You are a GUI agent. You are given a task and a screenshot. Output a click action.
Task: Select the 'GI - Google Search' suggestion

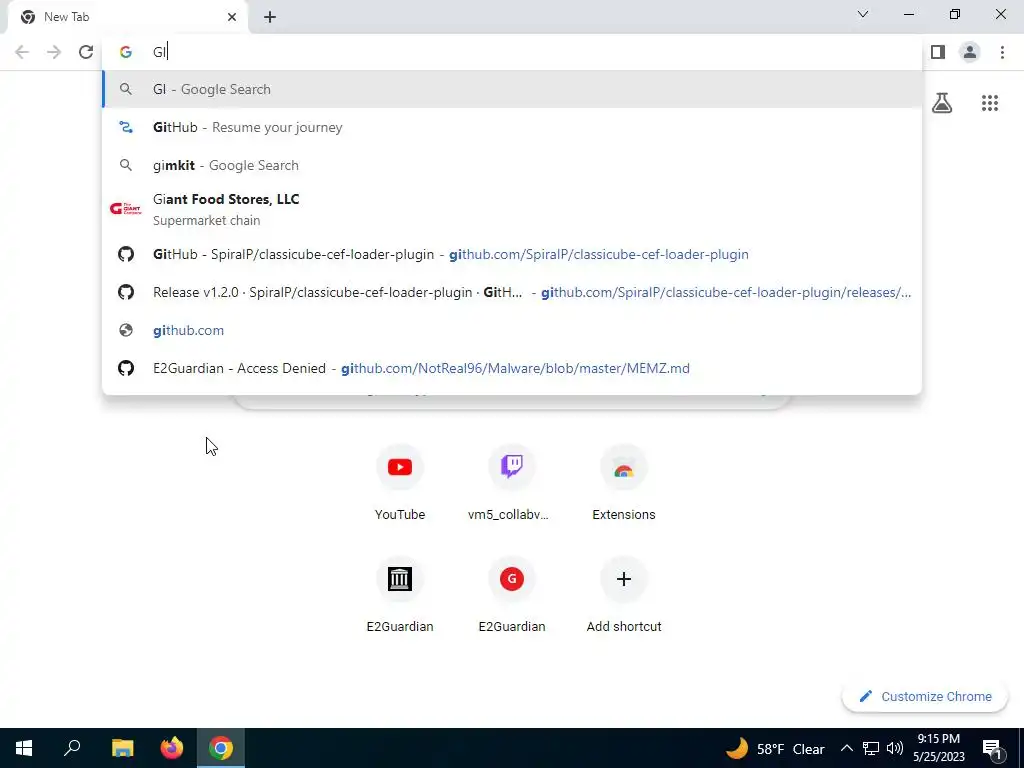point(512,89)
